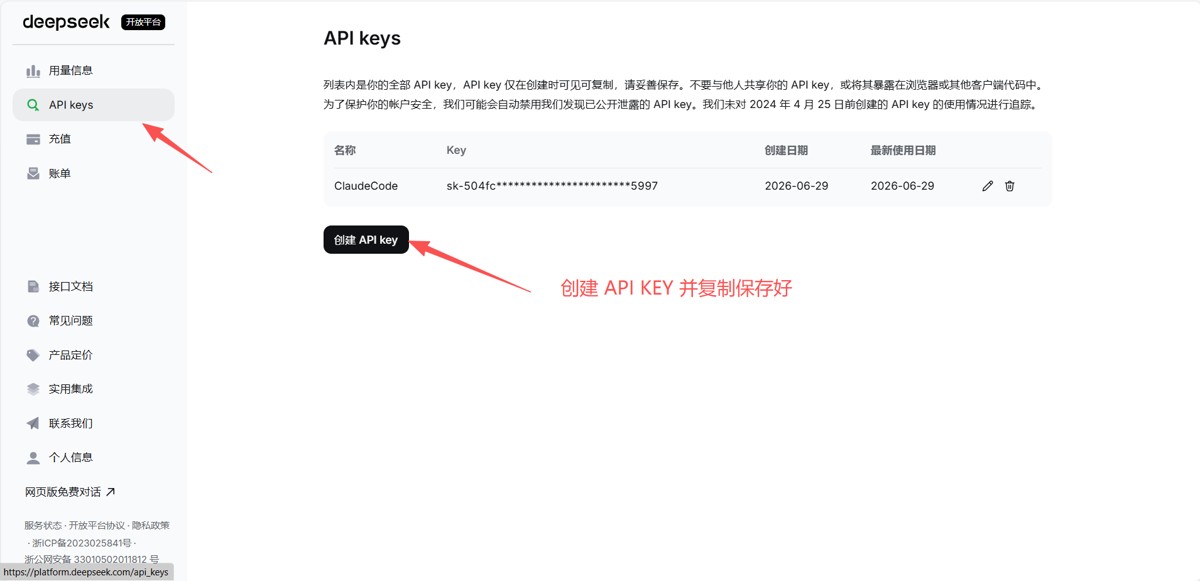Click the 服务状态 footer link

click(43, 525)
